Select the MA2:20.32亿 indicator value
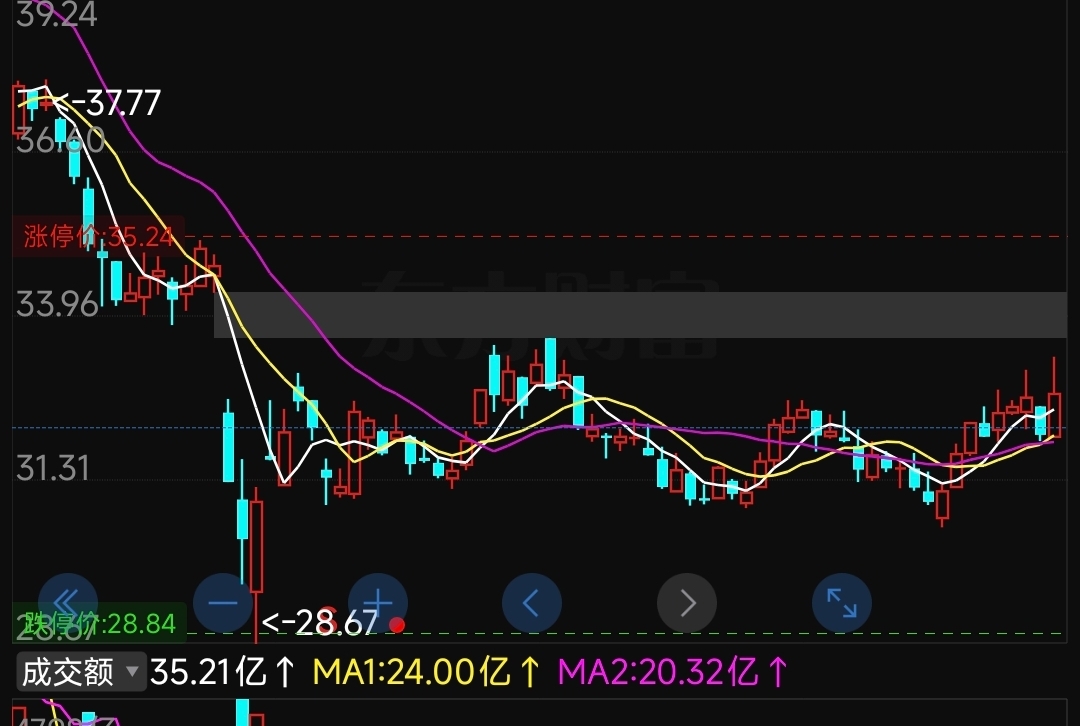 672,672
